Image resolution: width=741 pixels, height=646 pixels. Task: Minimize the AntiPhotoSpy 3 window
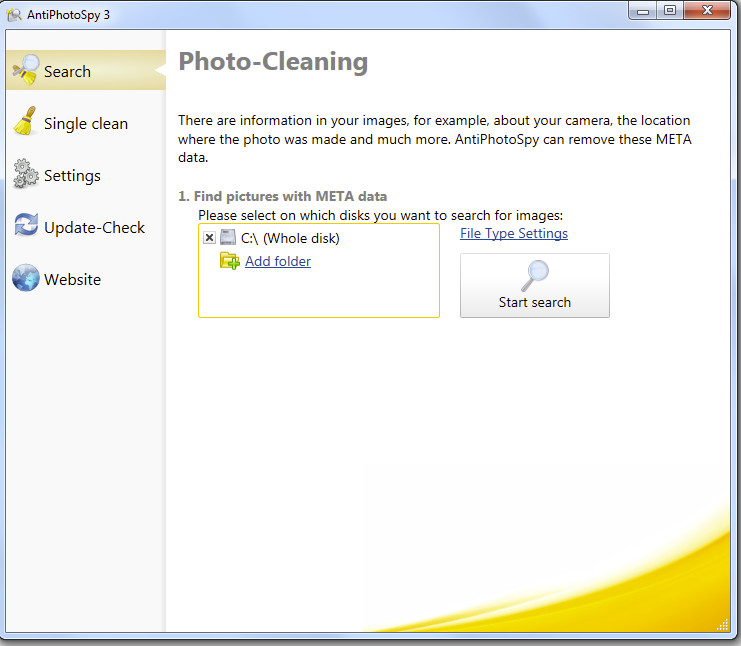click(x=642, y=11)
